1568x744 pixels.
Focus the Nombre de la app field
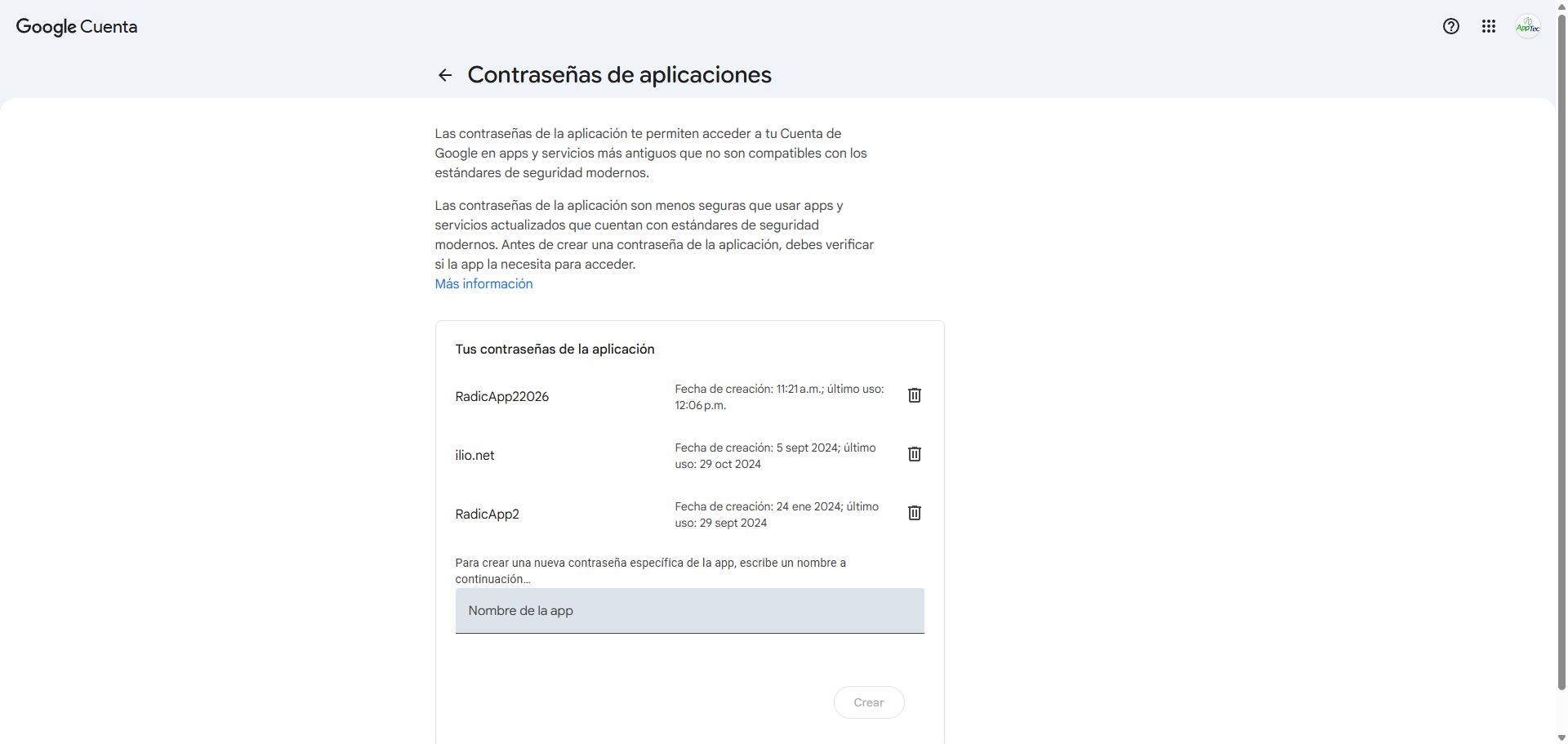(x=689, y=611)
